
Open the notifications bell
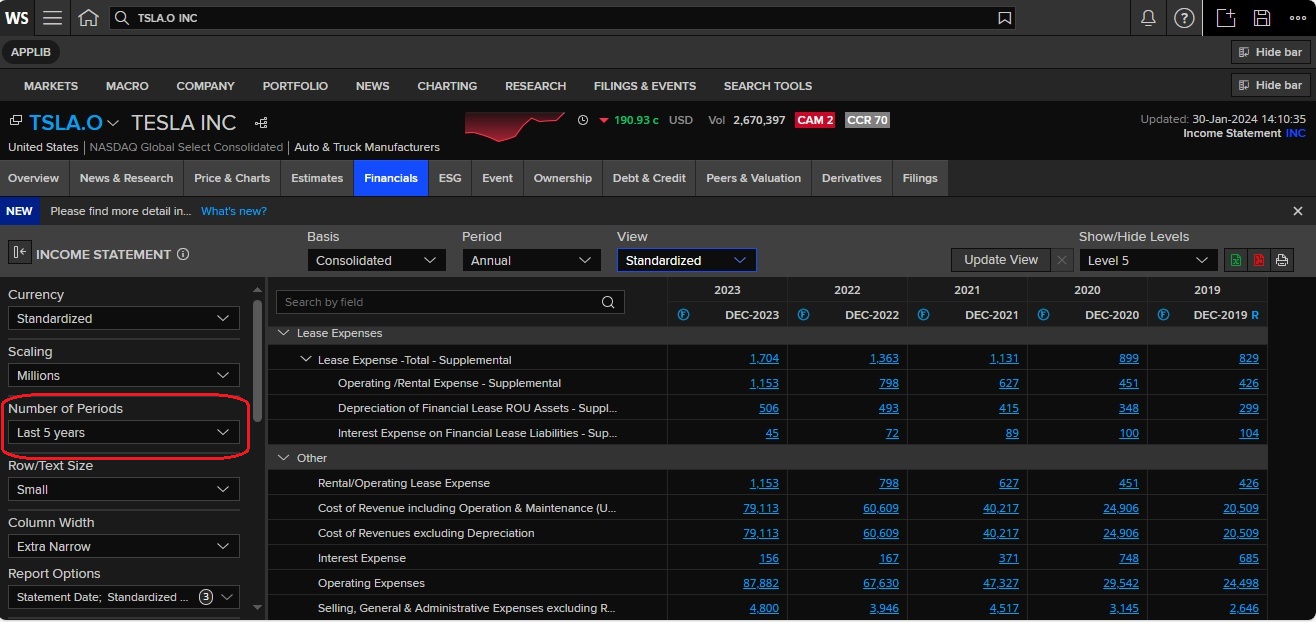pos(1148,18)
